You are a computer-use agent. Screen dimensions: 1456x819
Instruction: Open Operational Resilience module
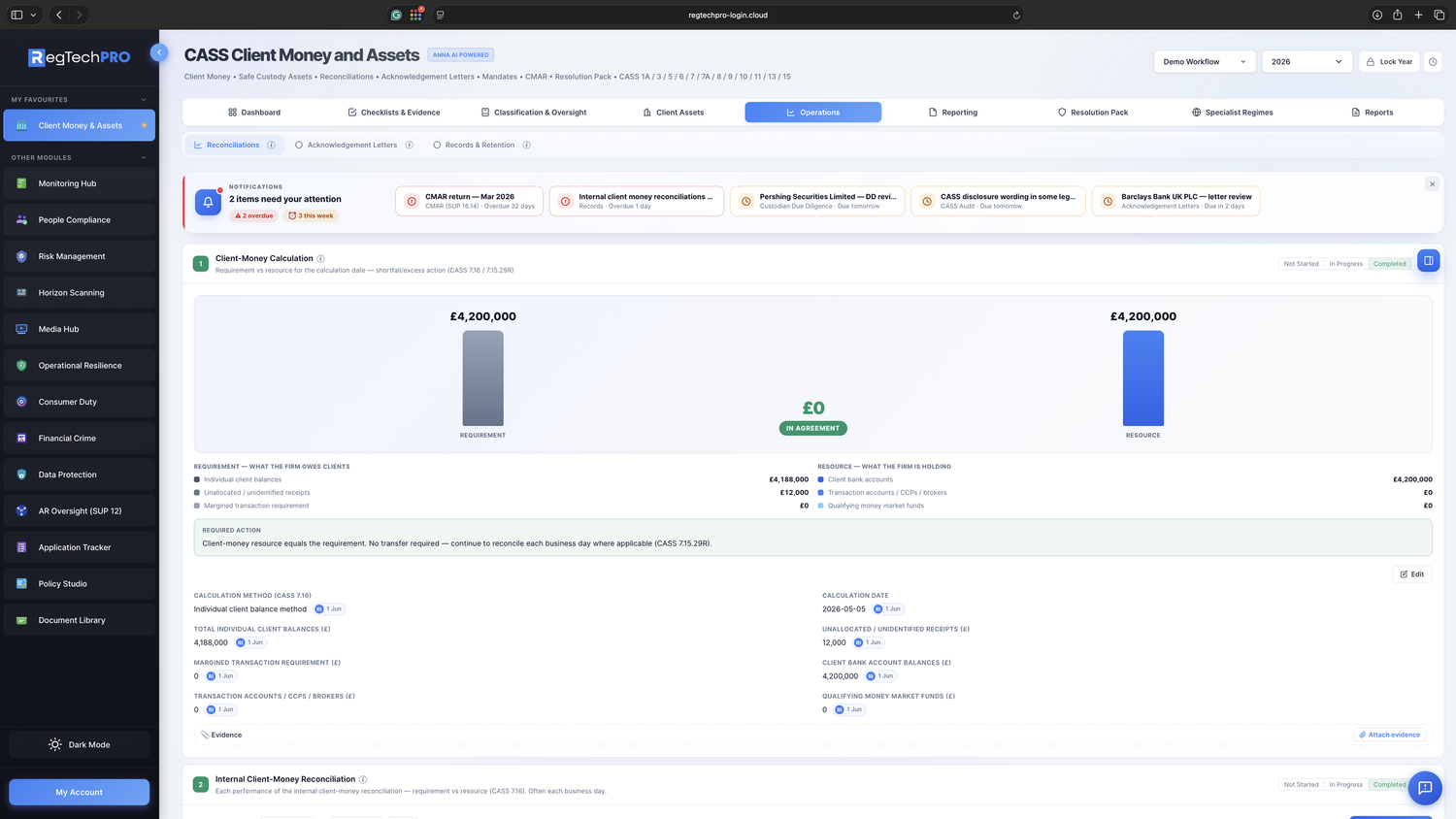(x=80, y=366)
